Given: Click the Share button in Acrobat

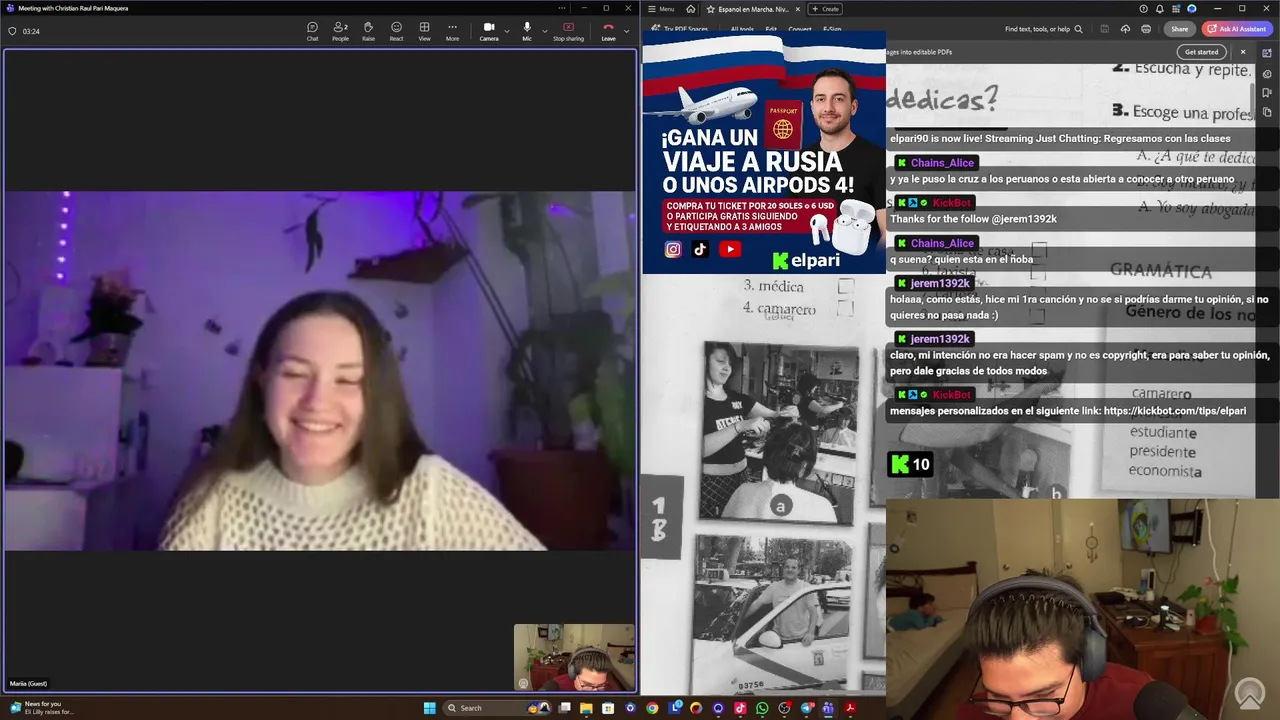Looking at the screenshot, I should coord(1180,29).
